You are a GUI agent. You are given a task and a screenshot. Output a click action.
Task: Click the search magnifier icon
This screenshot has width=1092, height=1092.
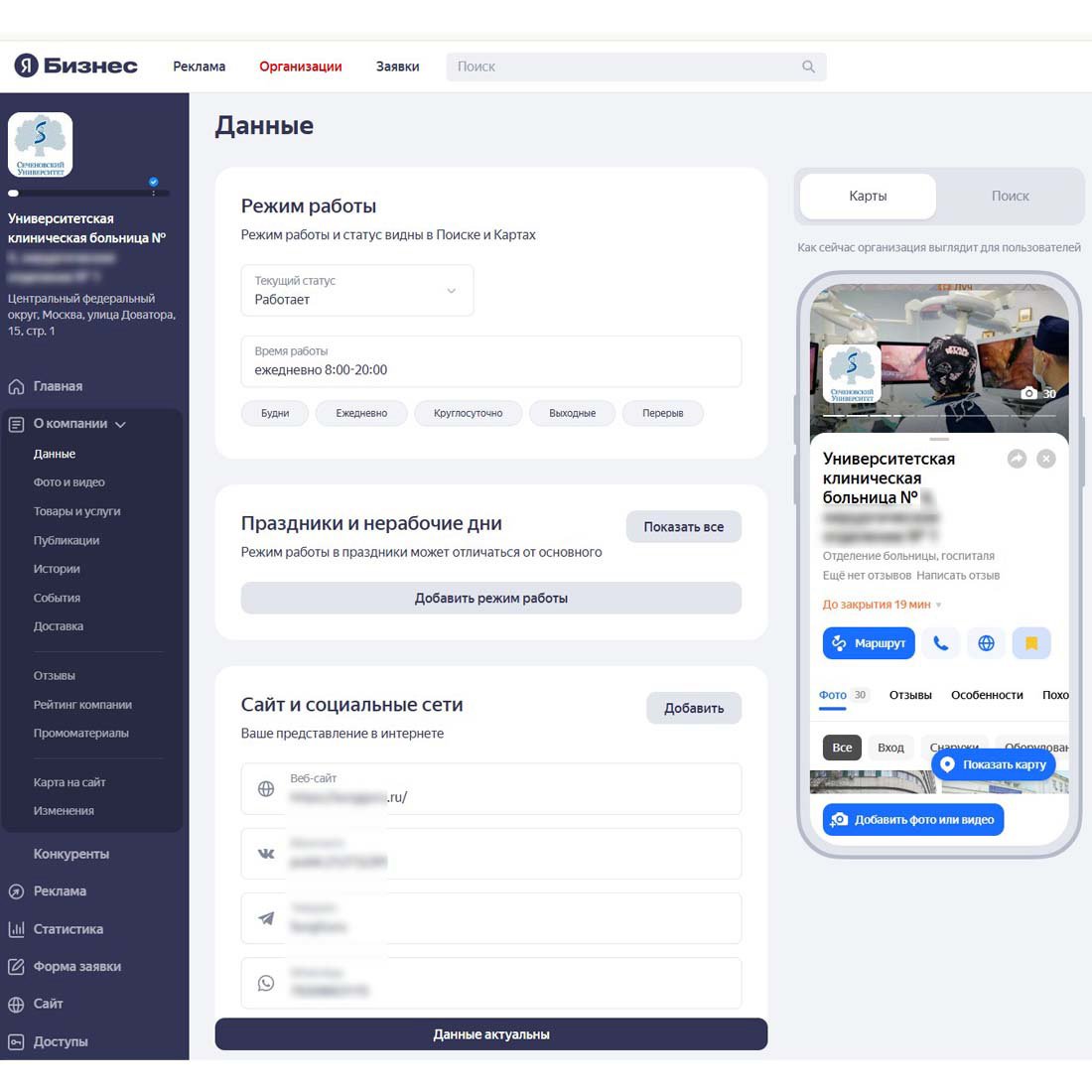point(808,67)
